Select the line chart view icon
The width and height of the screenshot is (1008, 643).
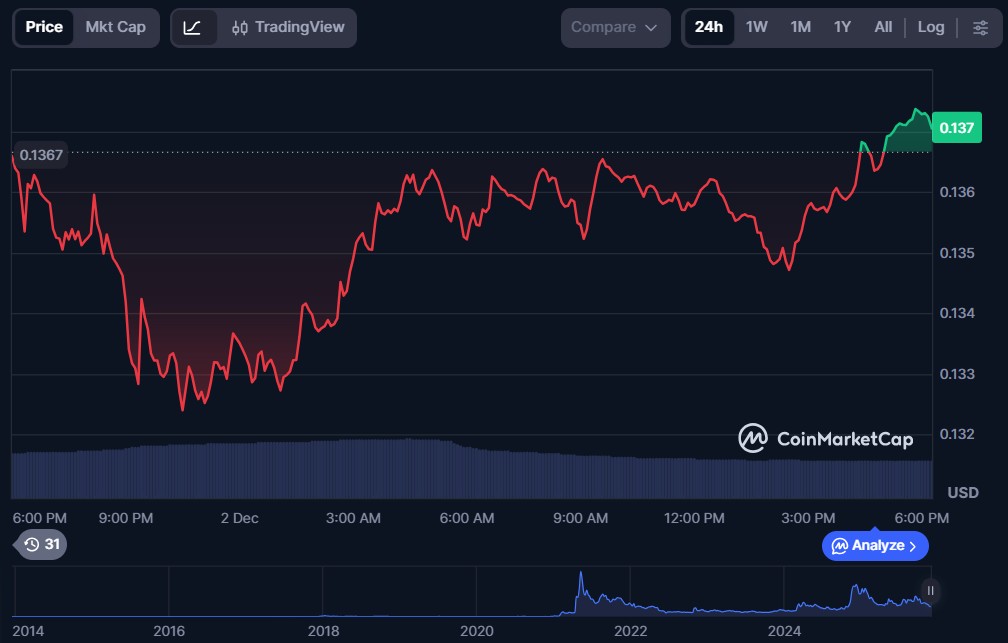193,28
